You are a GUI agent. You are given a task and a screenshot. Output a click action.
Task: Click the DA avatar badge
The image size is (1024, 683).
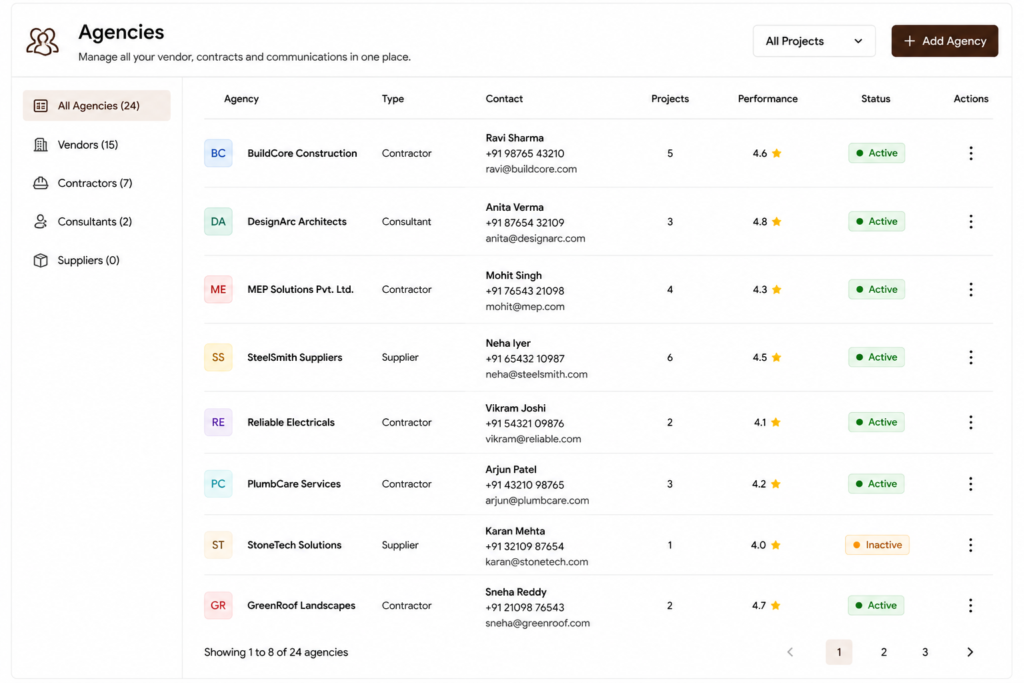218,221
